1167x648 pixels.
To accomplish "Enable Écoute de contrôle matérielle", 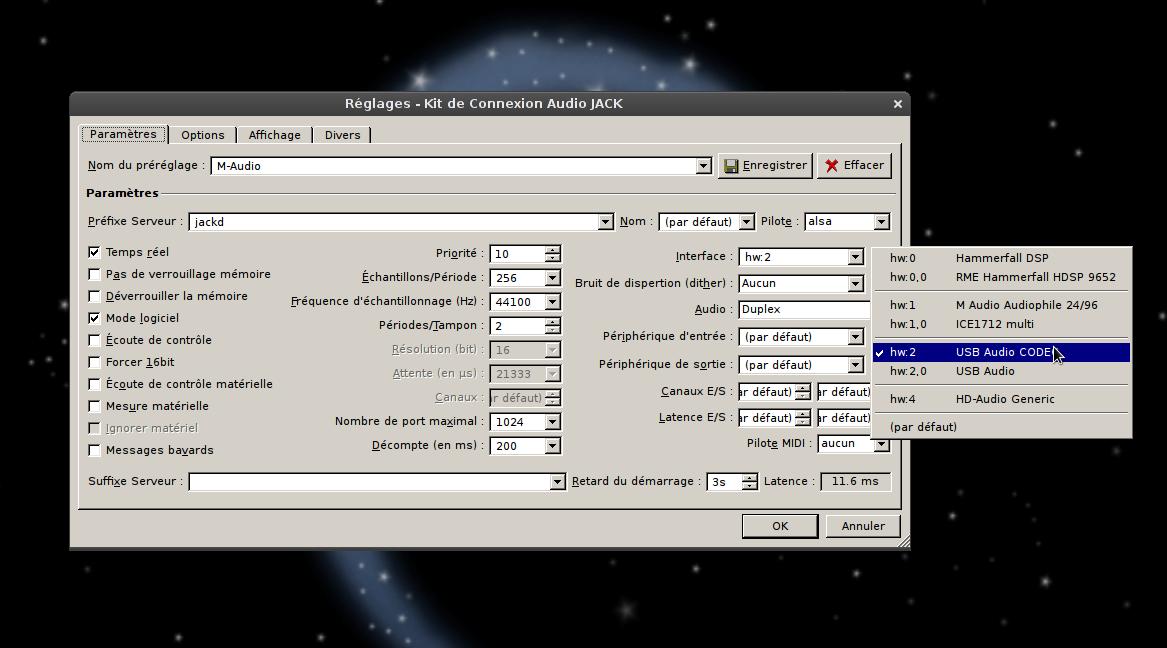I will coord(94,384).
